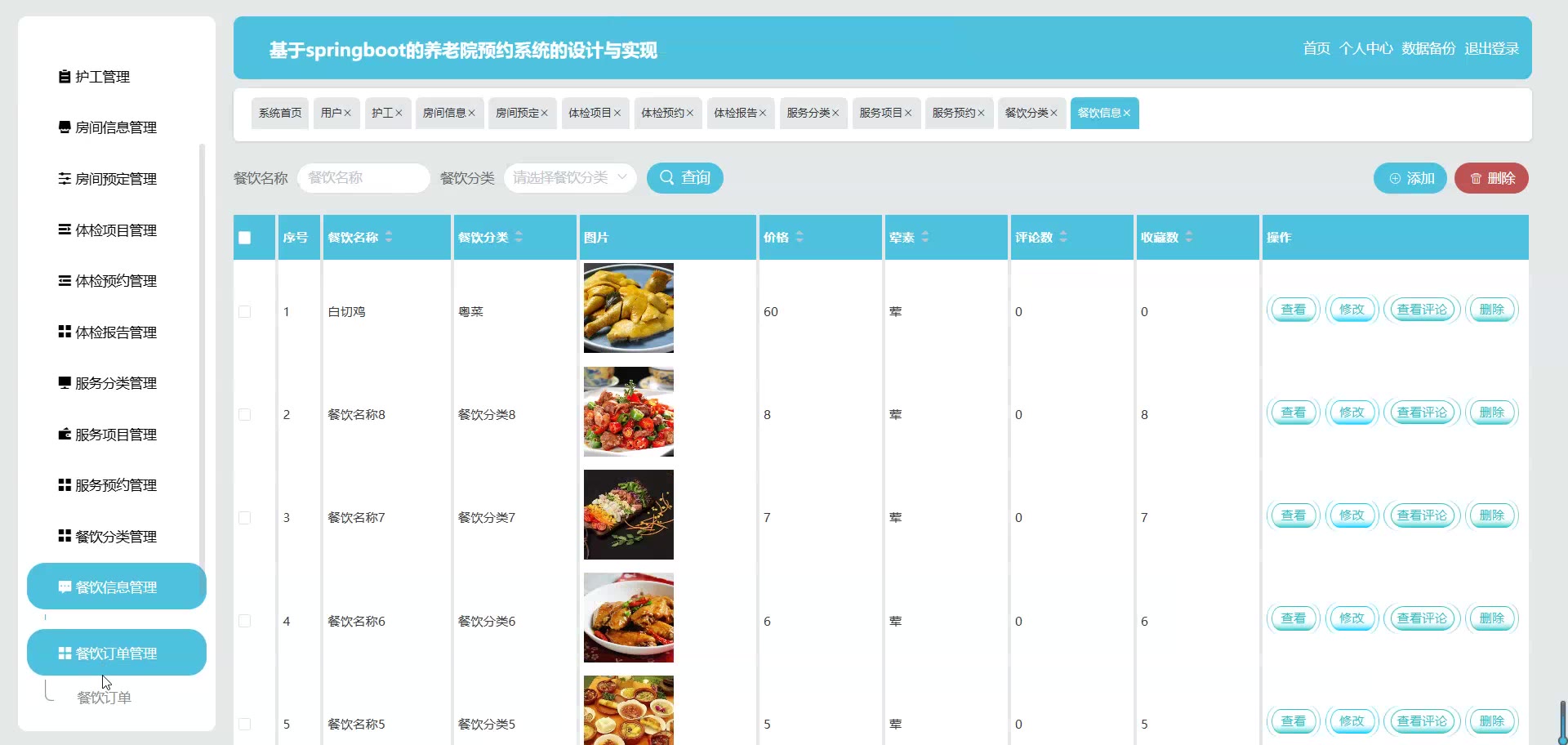The height and width of the screenshot is (745, 1568).
Task: Close the 体检报告 tab
Action: coord(763,114)
